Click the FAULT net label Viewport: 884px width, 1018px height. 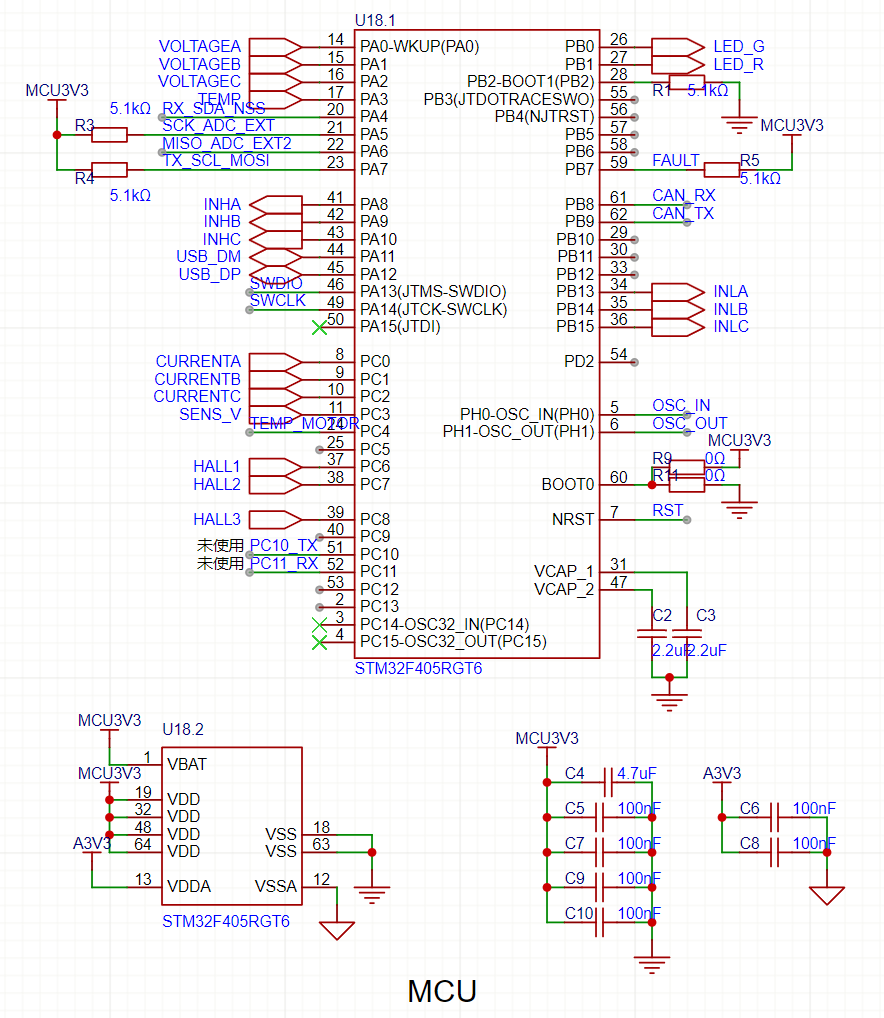[x=676, y=160]
